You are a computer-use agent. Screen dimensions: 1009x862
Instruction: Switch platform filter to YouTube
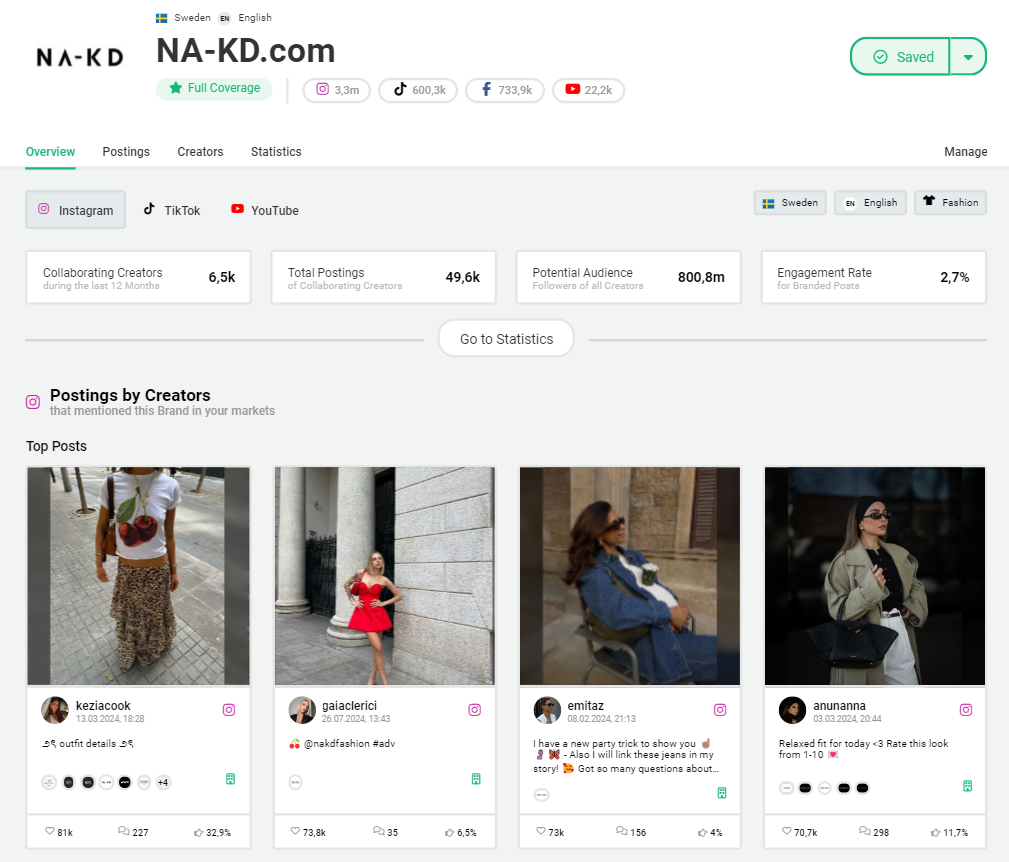[x=264, y=210]
